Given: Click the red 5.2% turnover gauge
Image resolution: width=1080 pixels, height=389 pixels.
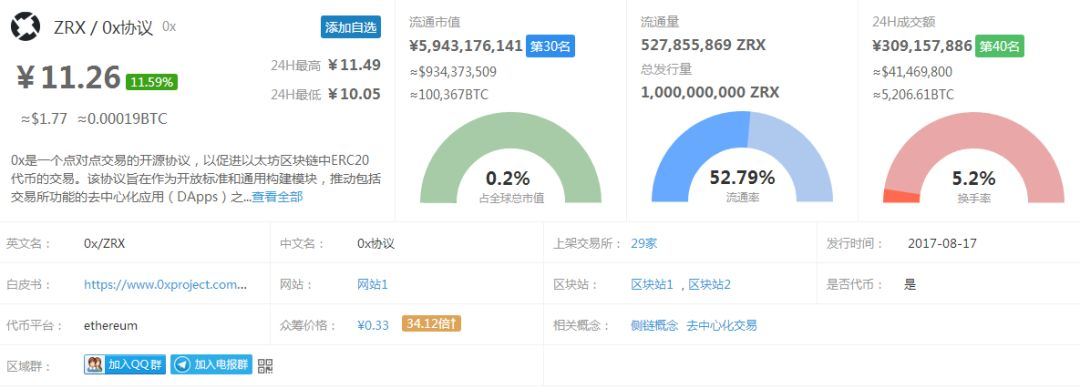Looking at the screenshot, I should coord(973,157).
